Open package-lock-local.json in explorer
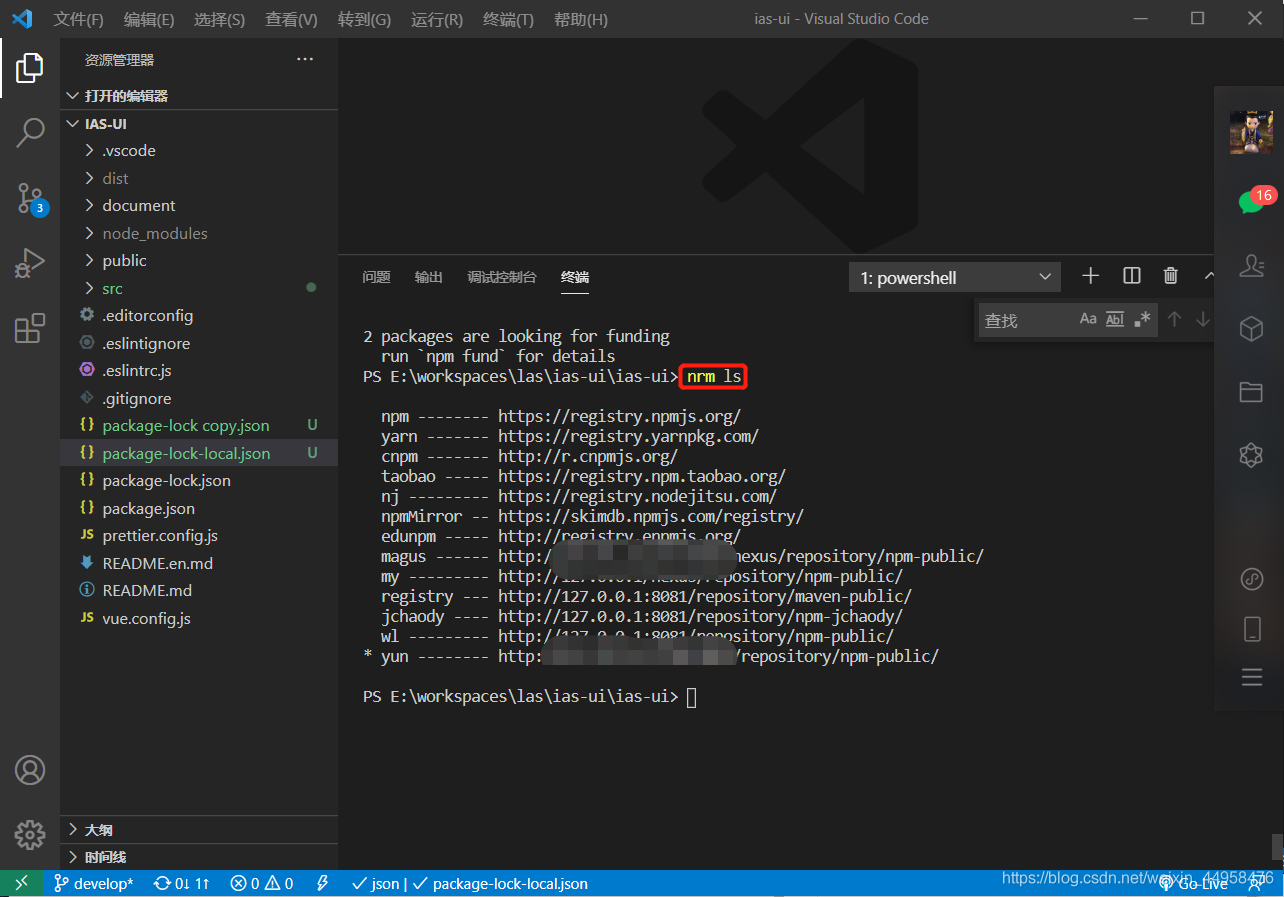The width and height of the screenshot is (1284, 897). [199, 453]
